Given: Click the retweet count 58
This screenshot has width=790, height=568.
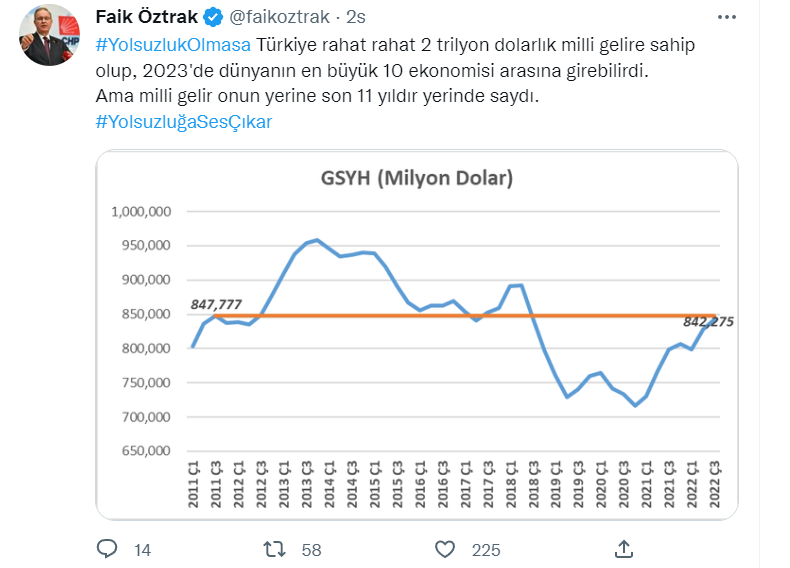Looking at the screenshot, I should tap(311, 550).
